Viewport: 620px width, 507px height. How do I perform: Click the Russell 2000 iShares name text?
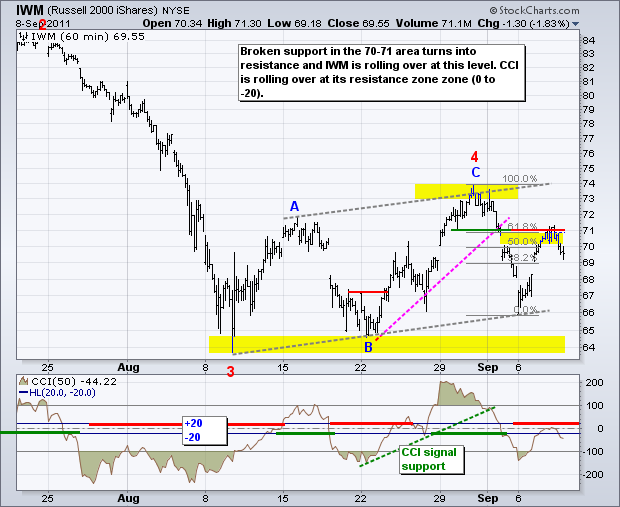[x=102, y=10]
